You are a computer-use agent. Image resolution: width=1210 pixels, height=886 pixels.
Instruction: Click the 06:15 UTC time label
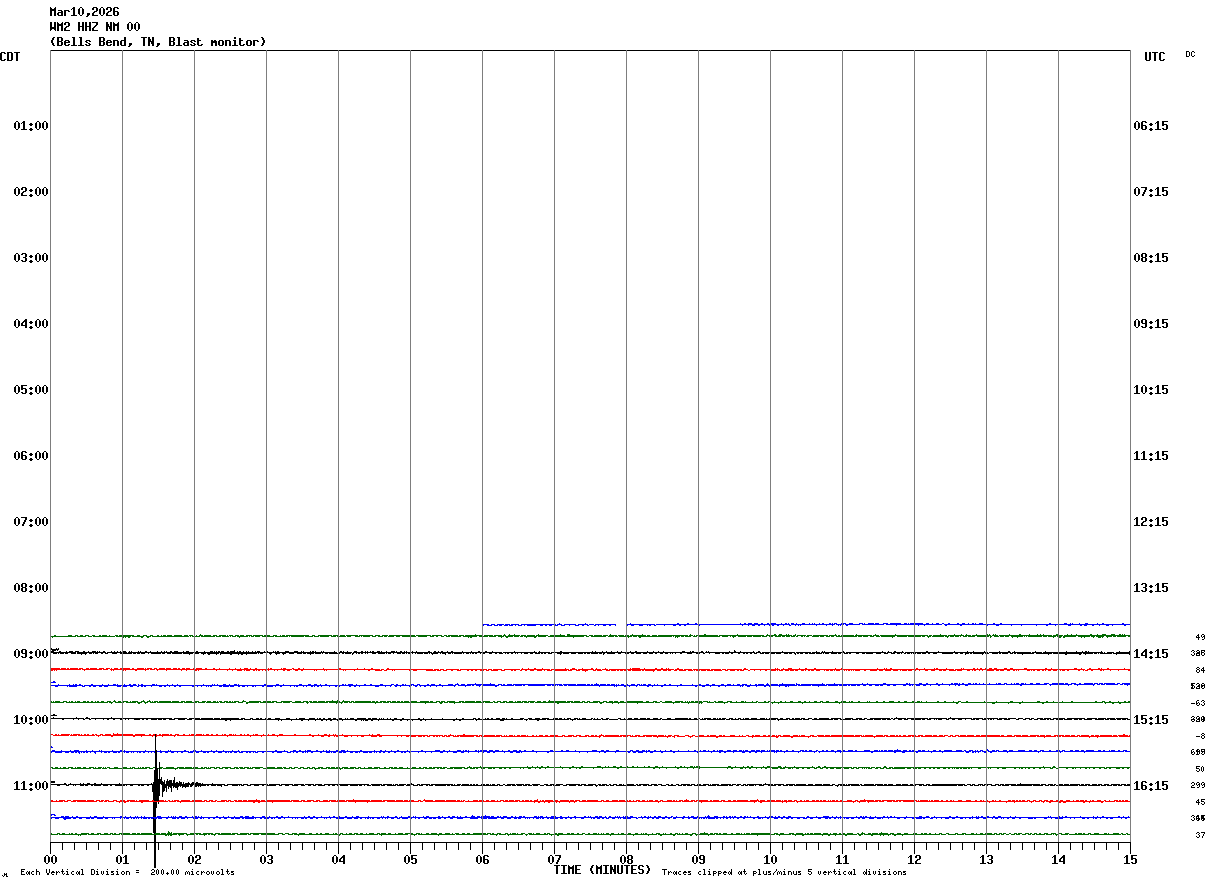coord(1151,126)
